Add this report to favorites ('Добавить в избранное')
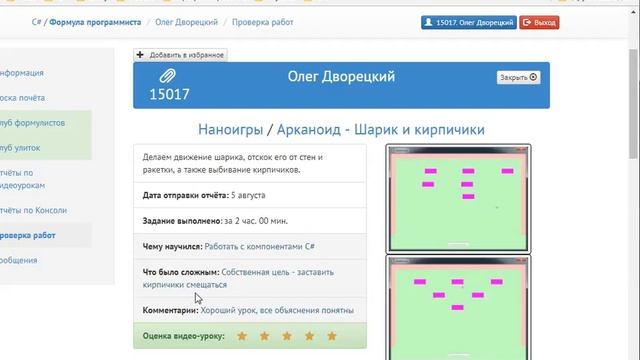 click(x=180, y=55)
